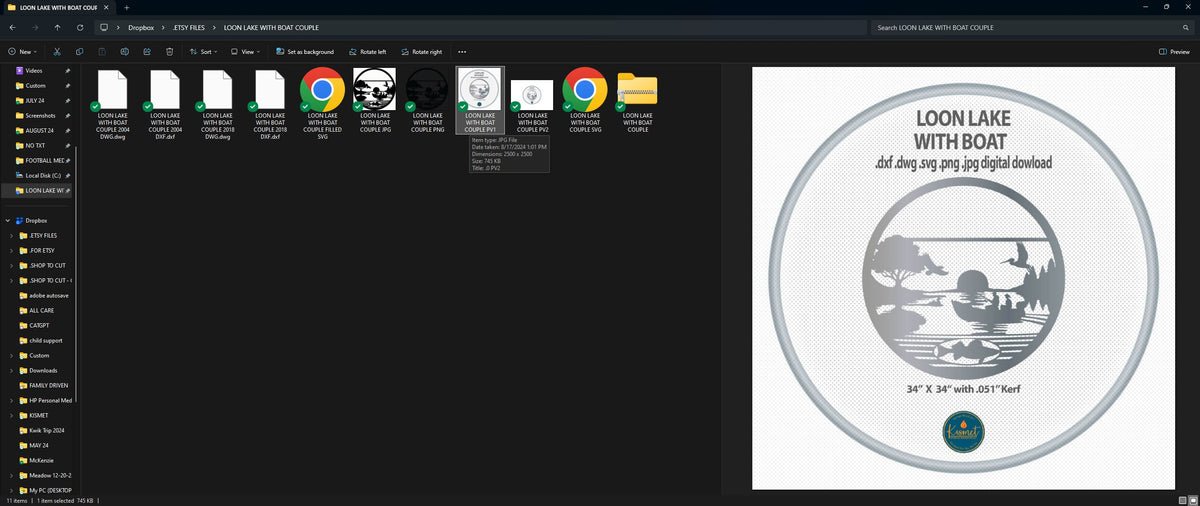Open the New dropdown menu
This screenshot has width=1200, height=506.
pos(22,51)
